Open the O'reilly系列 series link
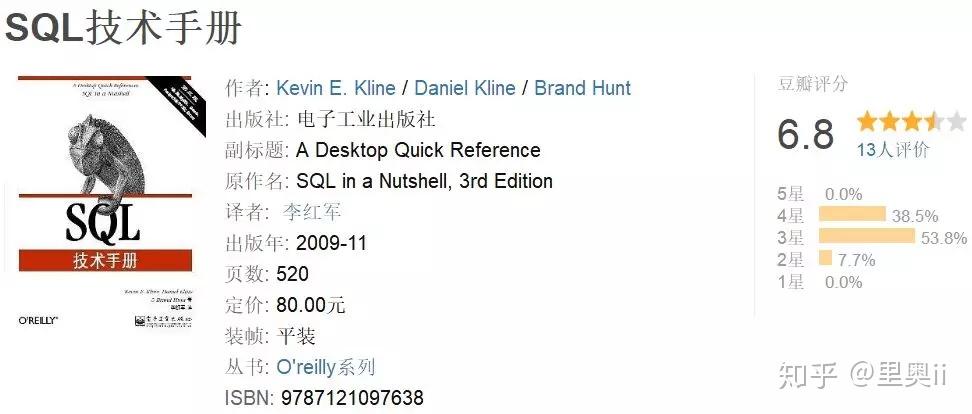 [x=325, y=367]
